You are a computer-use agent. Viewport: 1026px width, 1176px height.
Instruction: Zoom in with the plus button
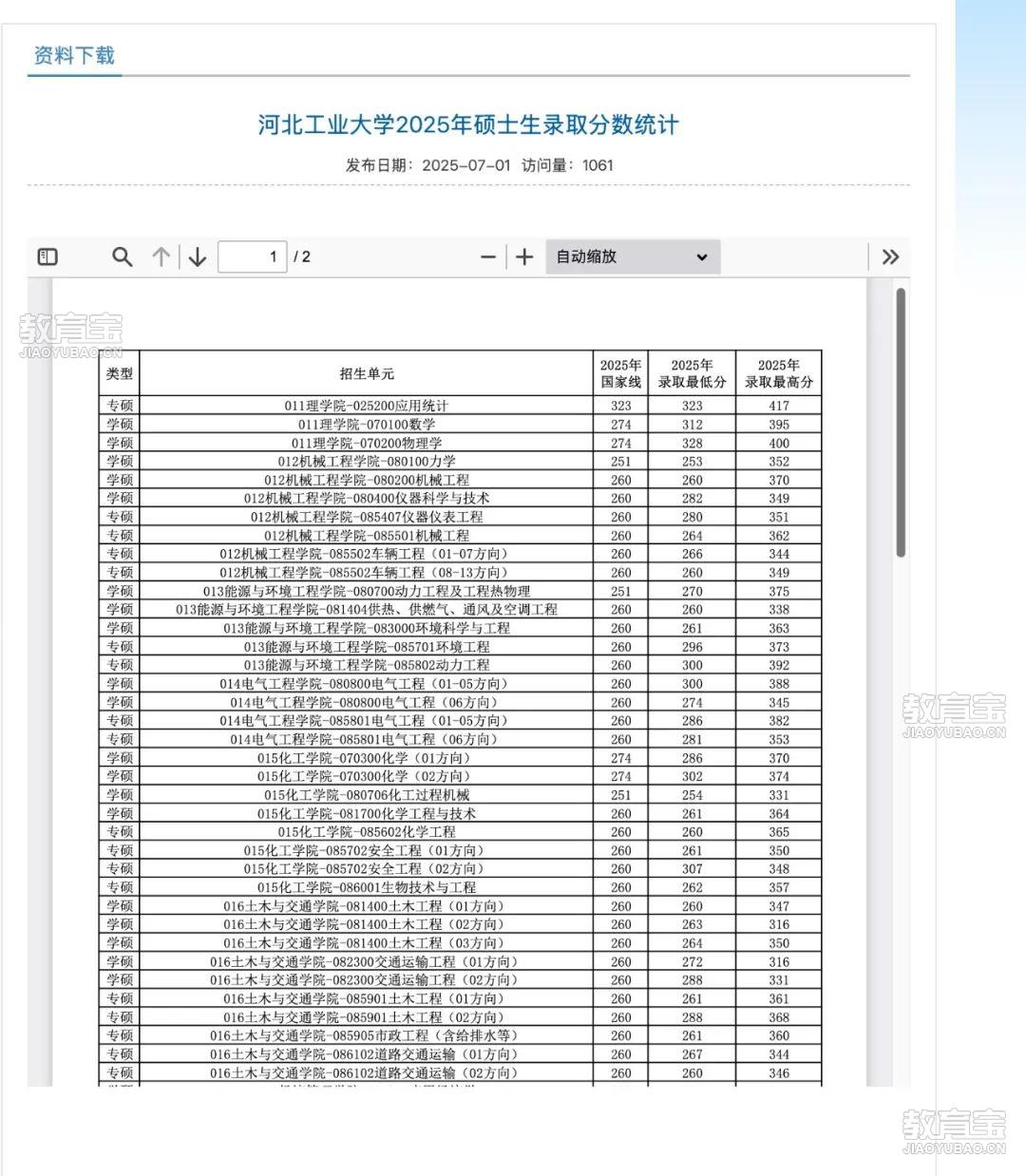point(524,256)
